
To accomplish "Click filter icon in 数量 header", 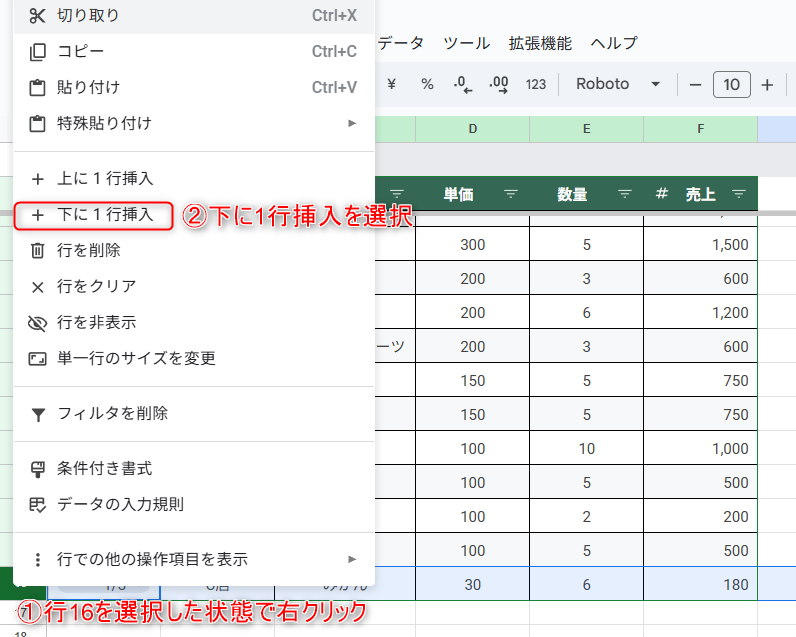I will 625,194.
